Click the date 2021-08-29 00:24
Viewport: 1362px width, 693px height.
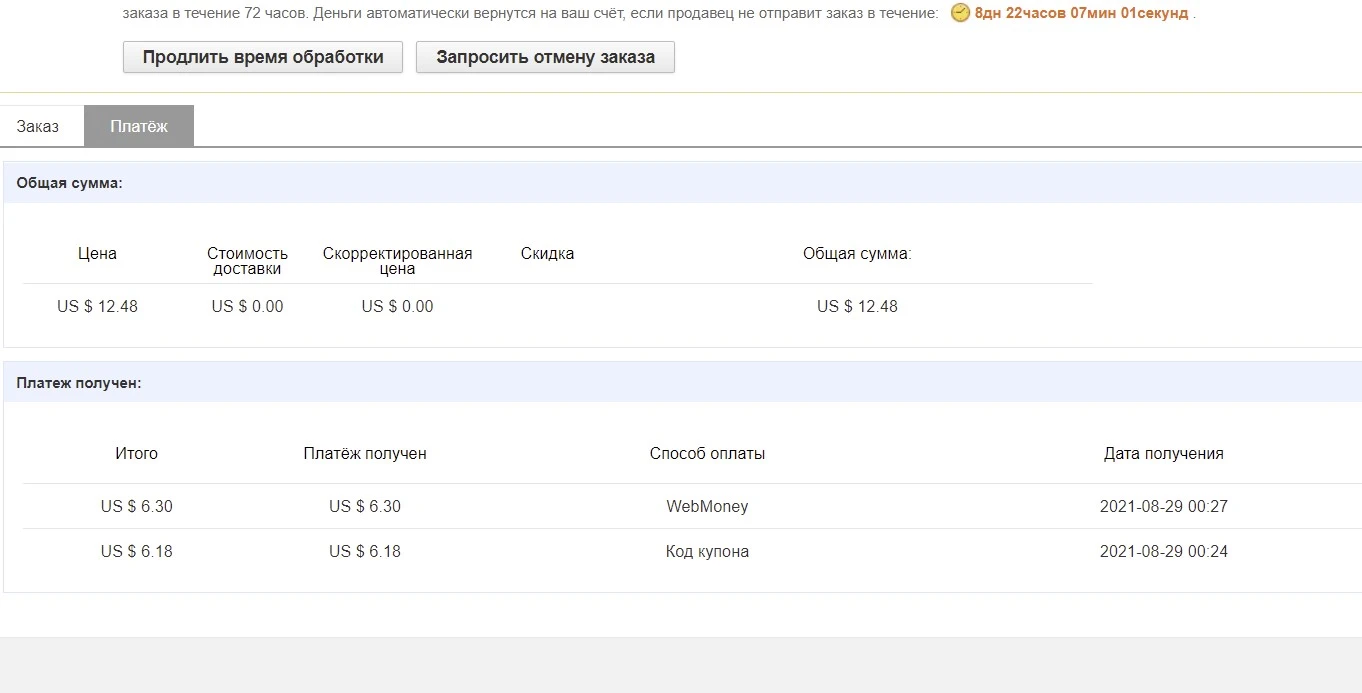pos(1163,551)
